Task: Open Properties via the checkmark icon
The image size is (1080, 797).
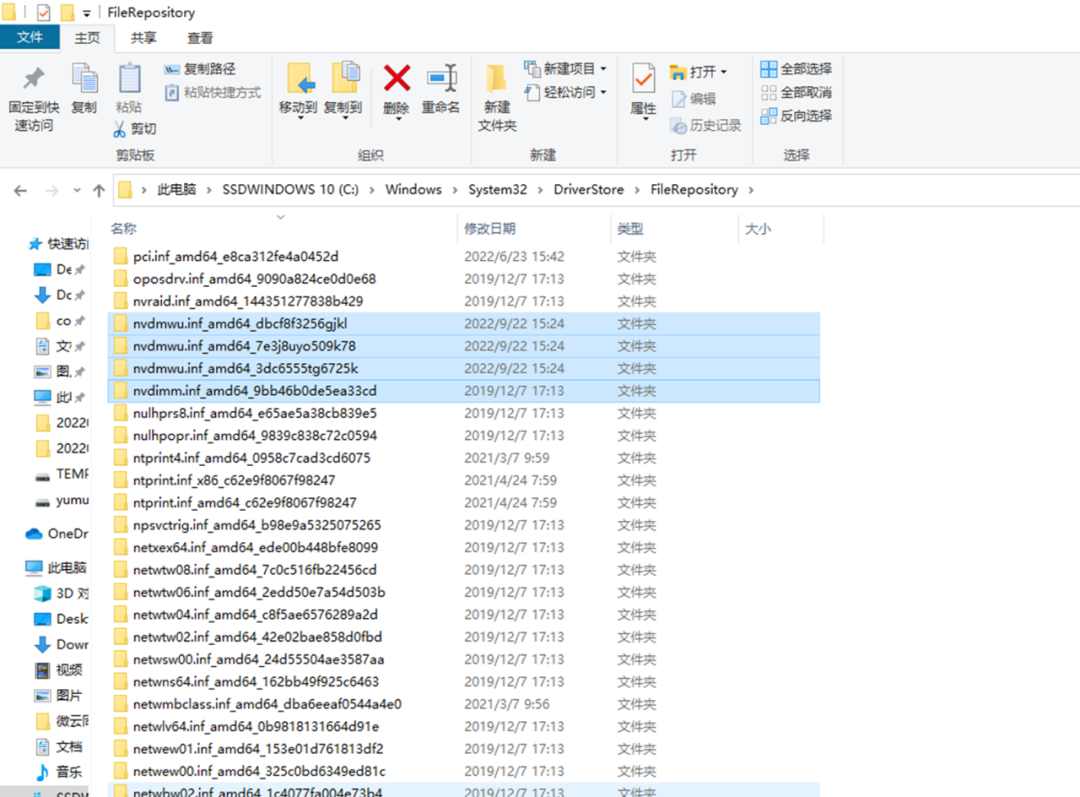Action: point(643,80)
